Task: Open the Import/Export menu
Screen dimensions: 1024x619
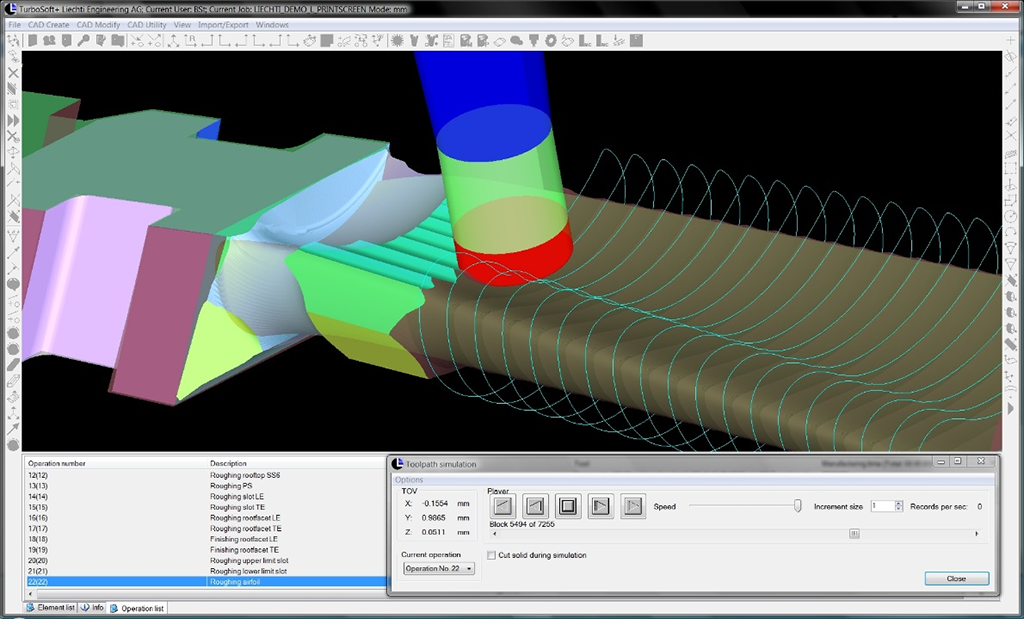Action: click(x=223, y=25)
